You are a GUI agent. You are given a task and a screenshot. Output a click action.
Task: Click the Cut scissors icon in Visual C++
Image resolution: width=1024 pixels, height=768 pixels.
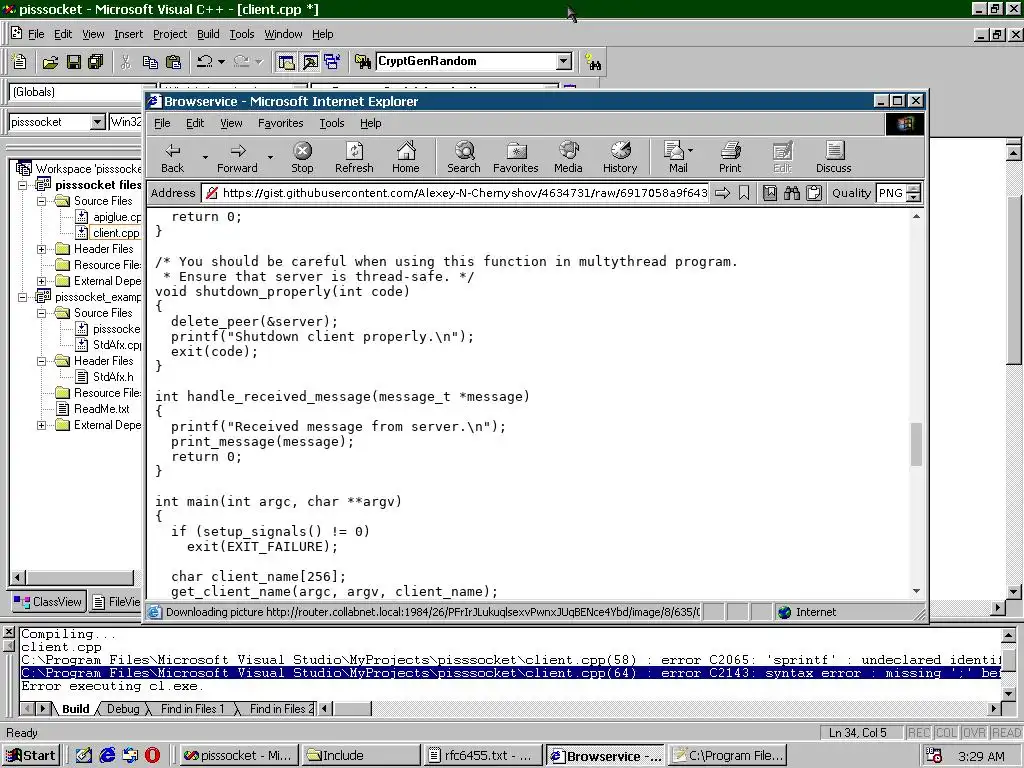coord(126,62)
